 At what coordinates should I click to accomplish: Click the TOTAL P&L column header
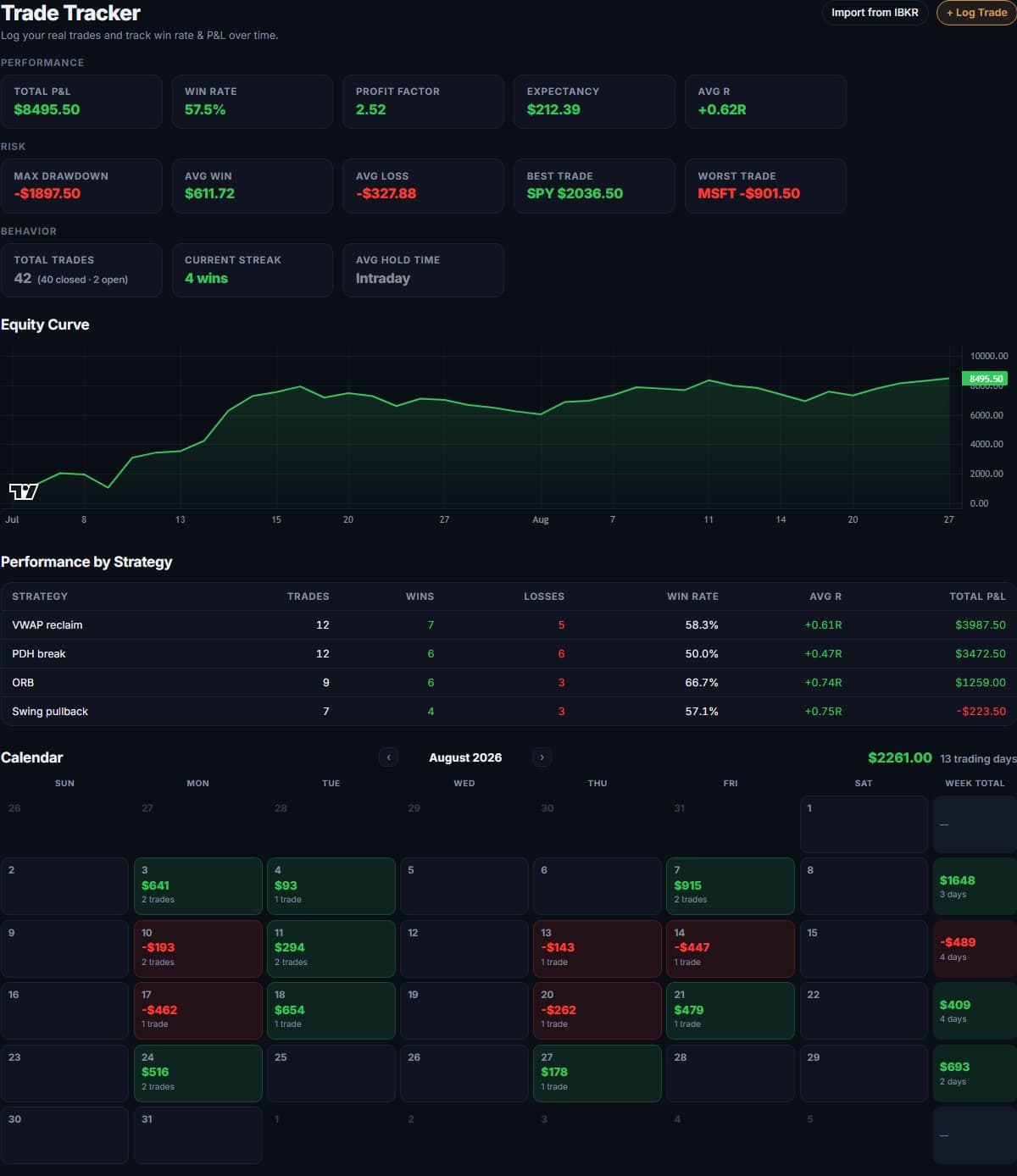pyautogui.click(x=977, y=596)
